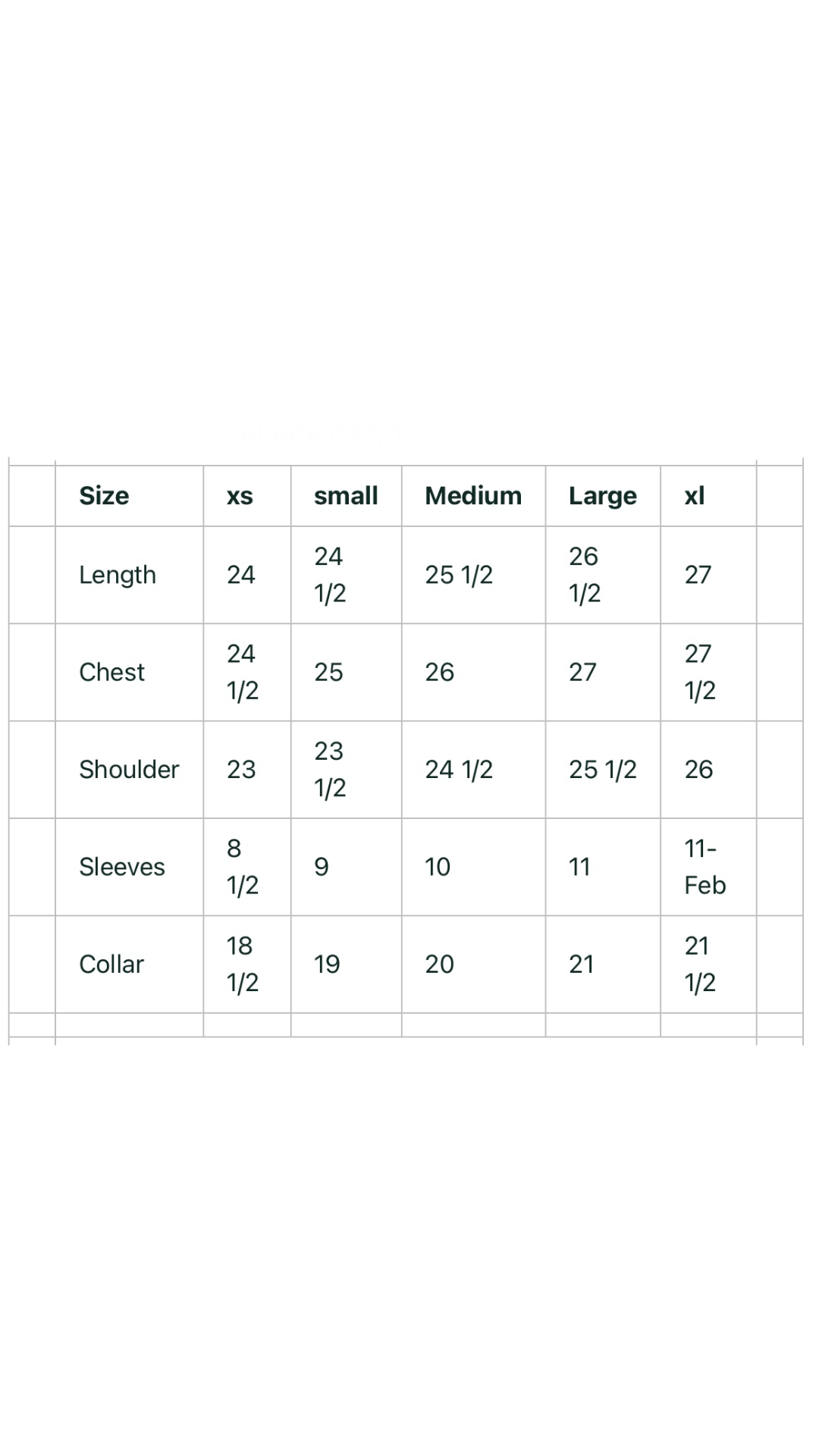Screen dimensions: 819x1456
Task: Click the 'Size' header cell
Action: 104,496
